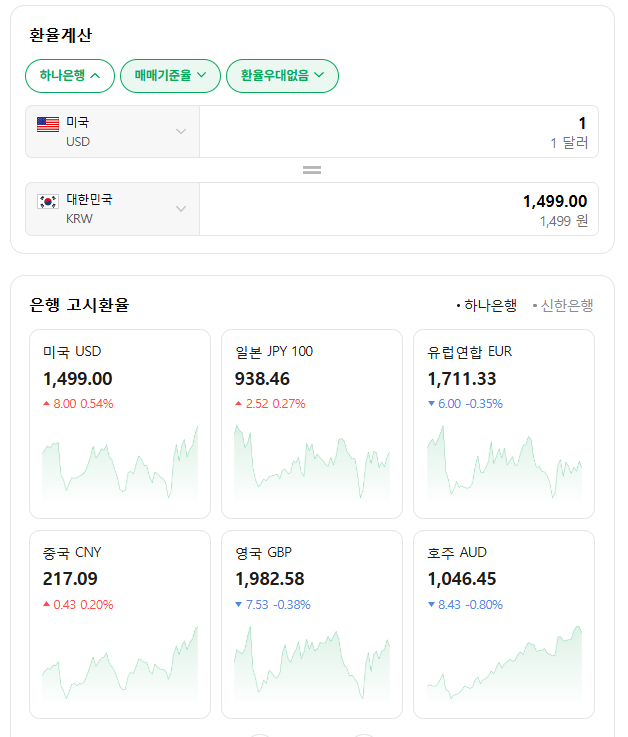Open the 호주 AUD rate card

tap(503, 579)
